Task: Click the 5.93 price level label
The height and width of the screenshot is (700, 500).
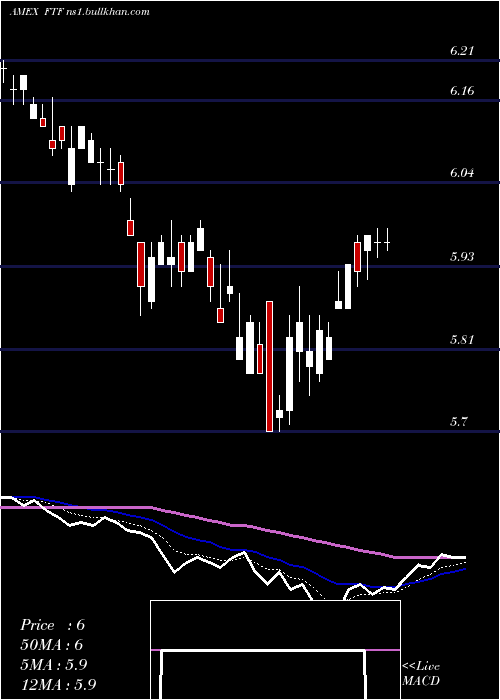Action: [x=462, y=257]
